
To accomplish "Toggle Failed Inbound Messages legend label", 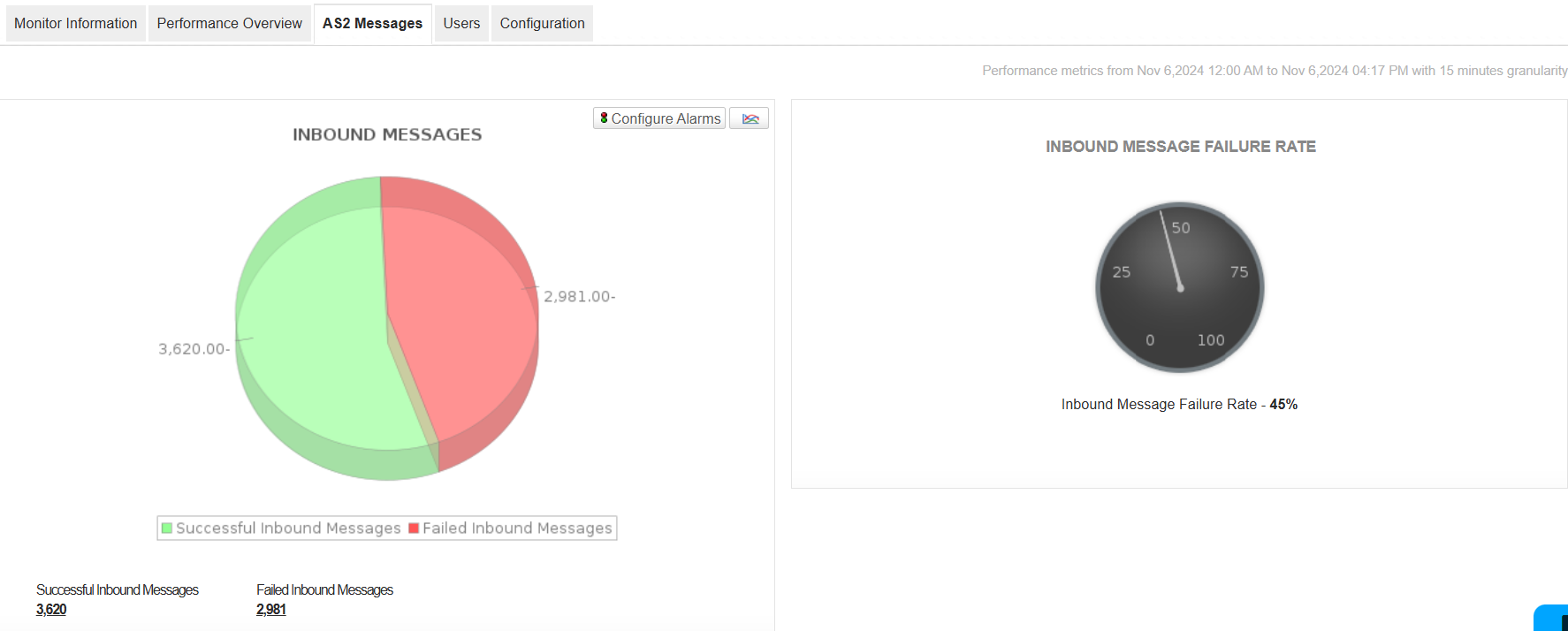I will (517, 528).
